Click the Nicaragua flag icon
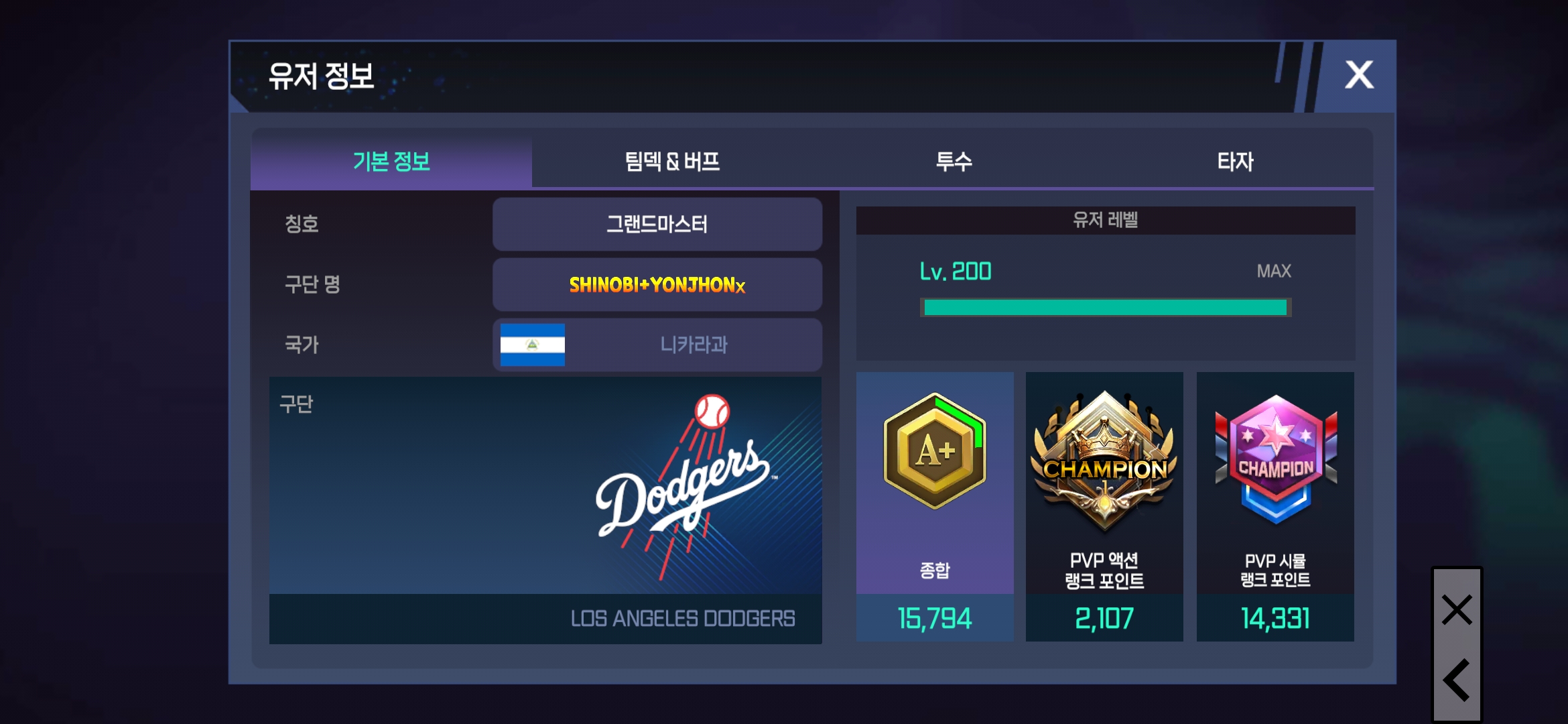 pos(533,345)
